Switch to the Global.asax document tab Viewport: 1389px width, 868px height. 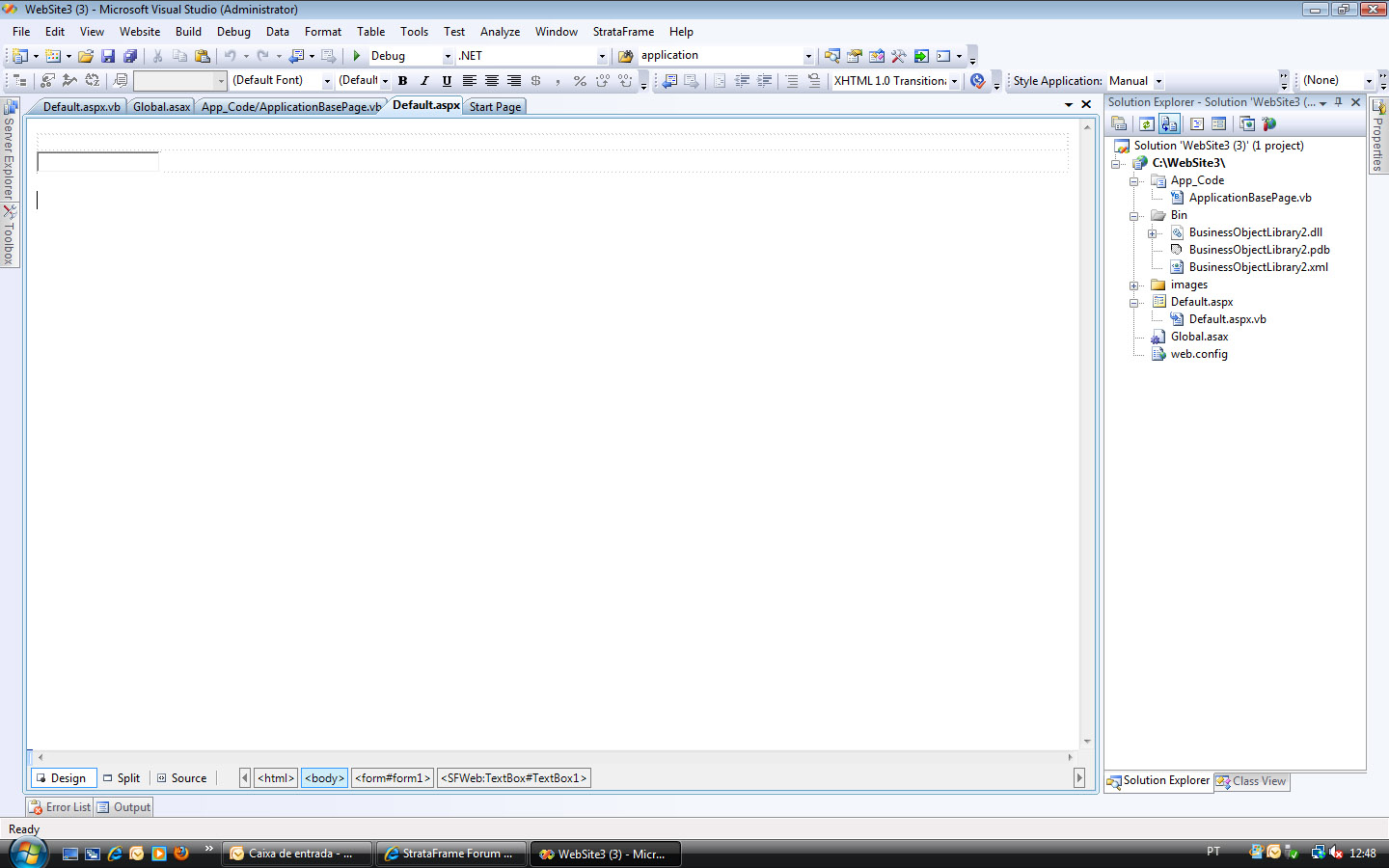pos(161,107)
